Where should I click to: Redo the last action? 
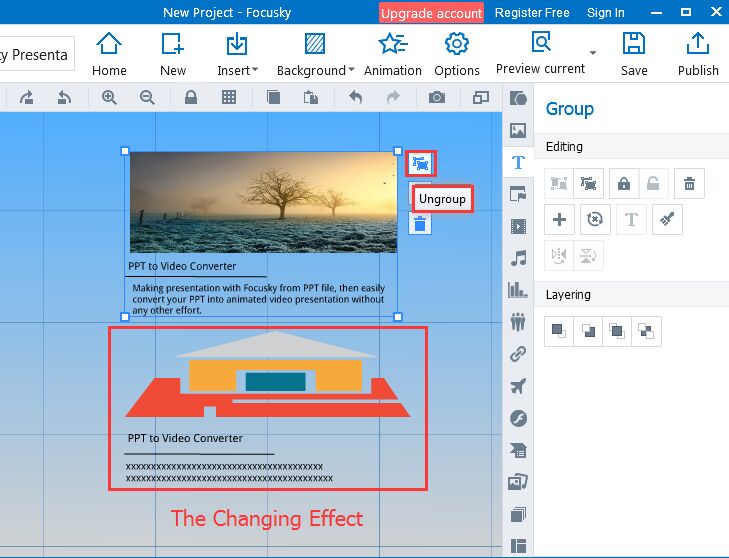click(x=393, y=97)
